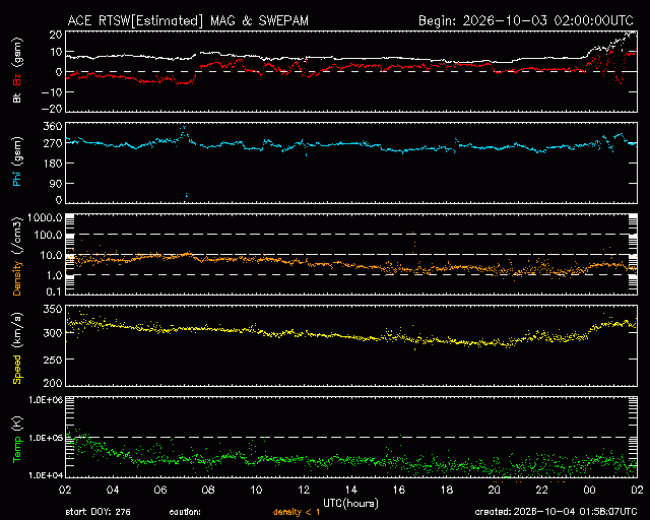Click the 00 hour tick label on time axis
Viewport: 650px width, 520px height.
pyautogui.click(x=589, y=490)
